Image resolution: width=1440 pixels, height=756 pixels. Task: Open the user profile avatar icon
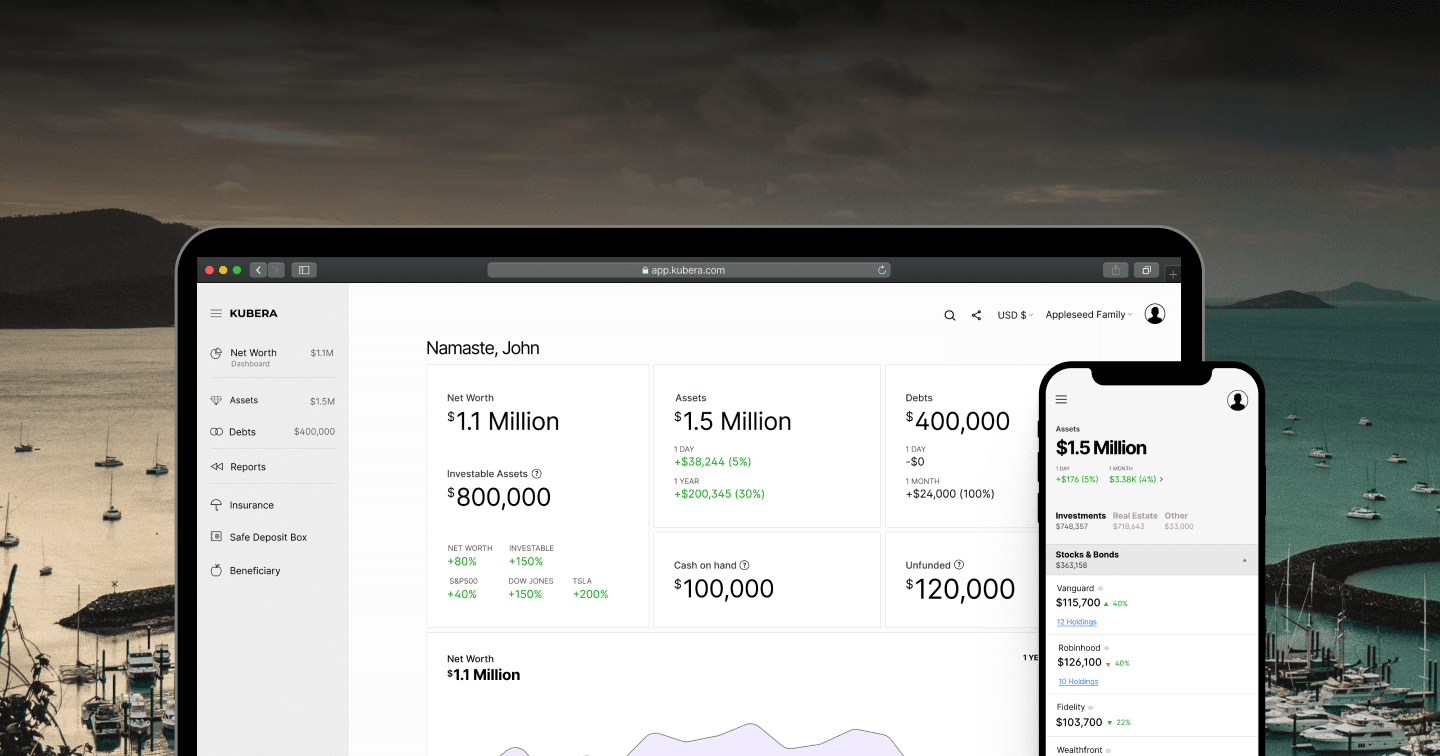[x=1155, y=314]
